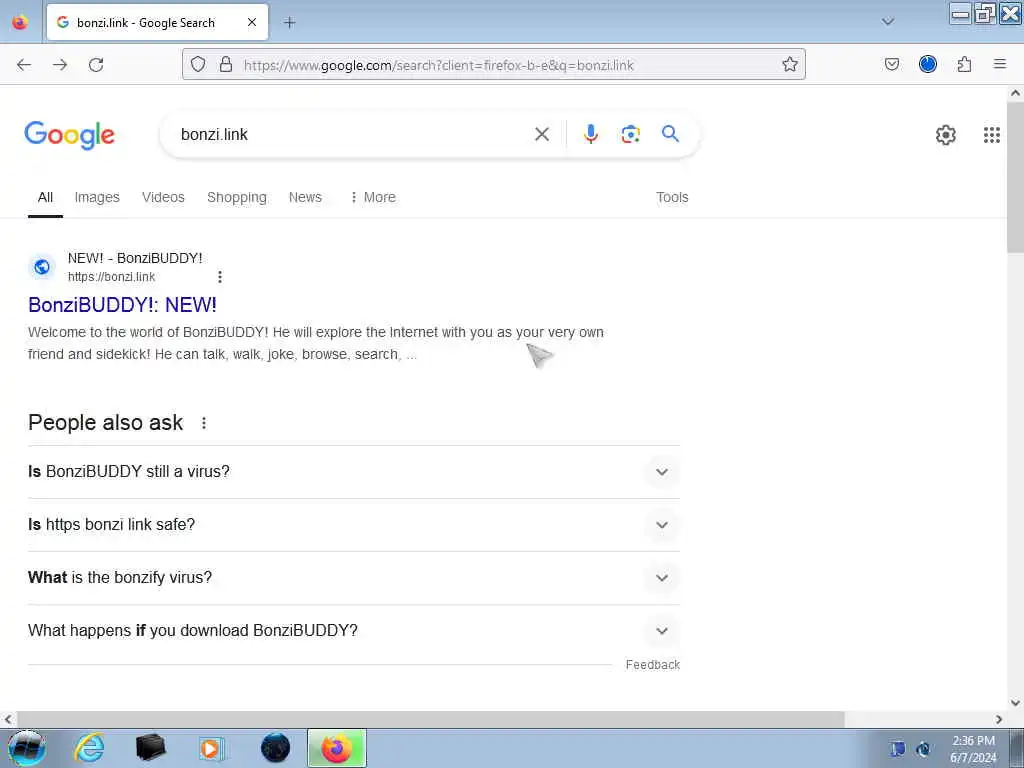
Task: Switch to the Videos tab
Action: pos(163,197)
